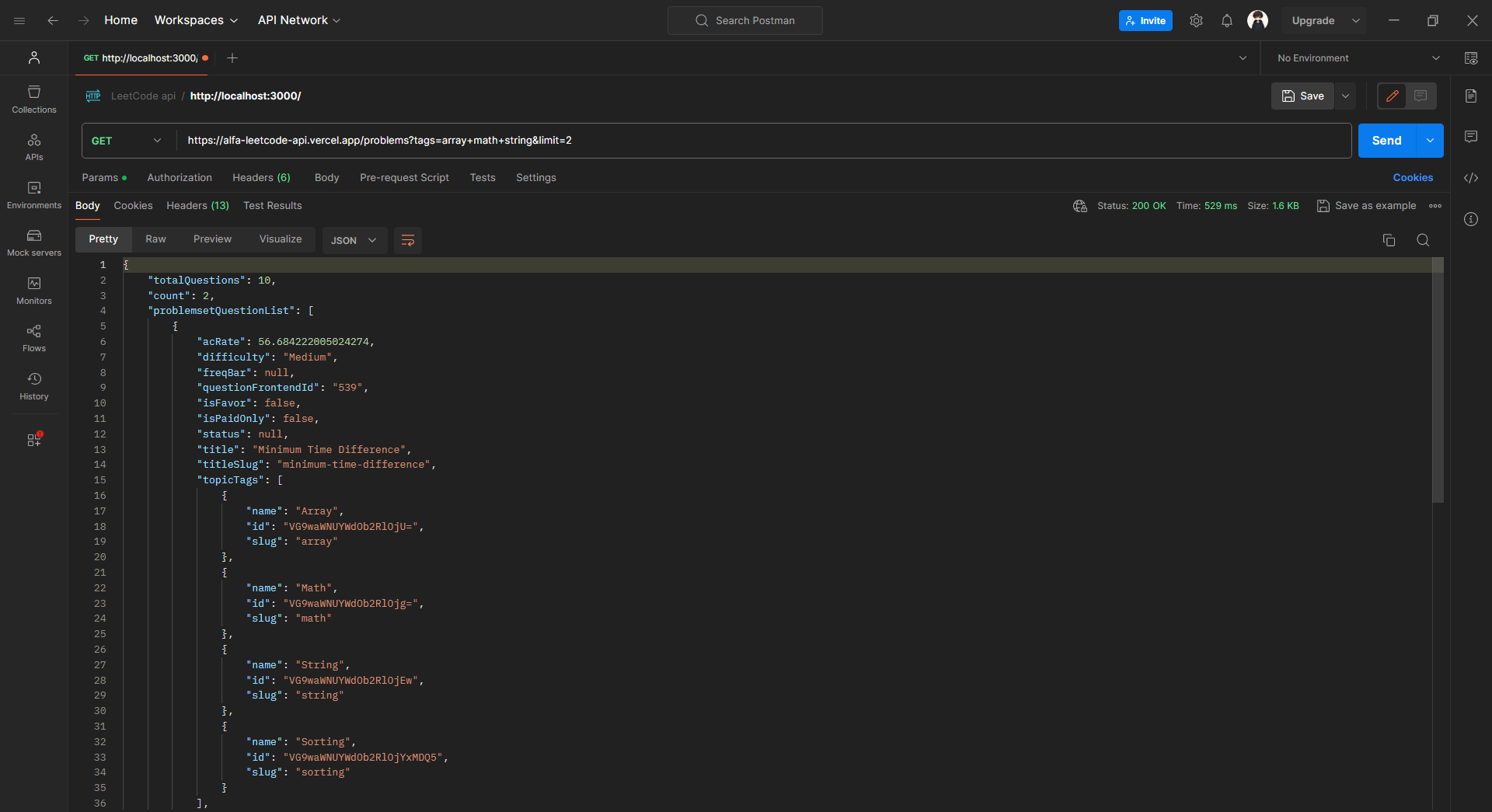Open the No Environment selector
Image resolution: width=1492 pixels, height=812 pixels.
[x=1357, y=58]
